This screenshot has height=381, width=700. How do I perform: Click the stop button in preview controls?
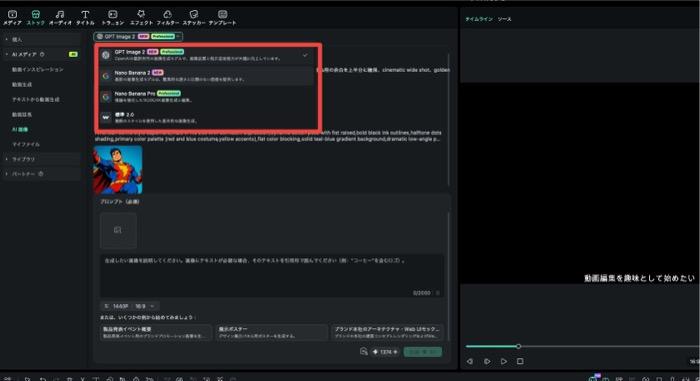(520, 361)
